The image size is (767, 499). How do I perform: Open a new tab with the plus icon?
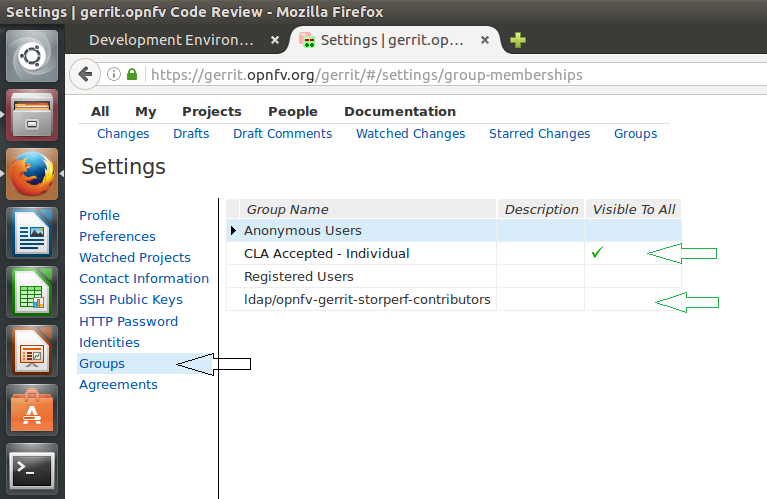[517, 41]
